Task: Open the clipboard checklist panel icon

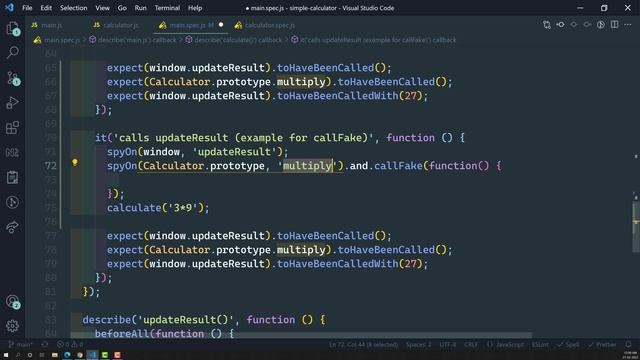Action: pyautogui.click(x=13, y=177)
